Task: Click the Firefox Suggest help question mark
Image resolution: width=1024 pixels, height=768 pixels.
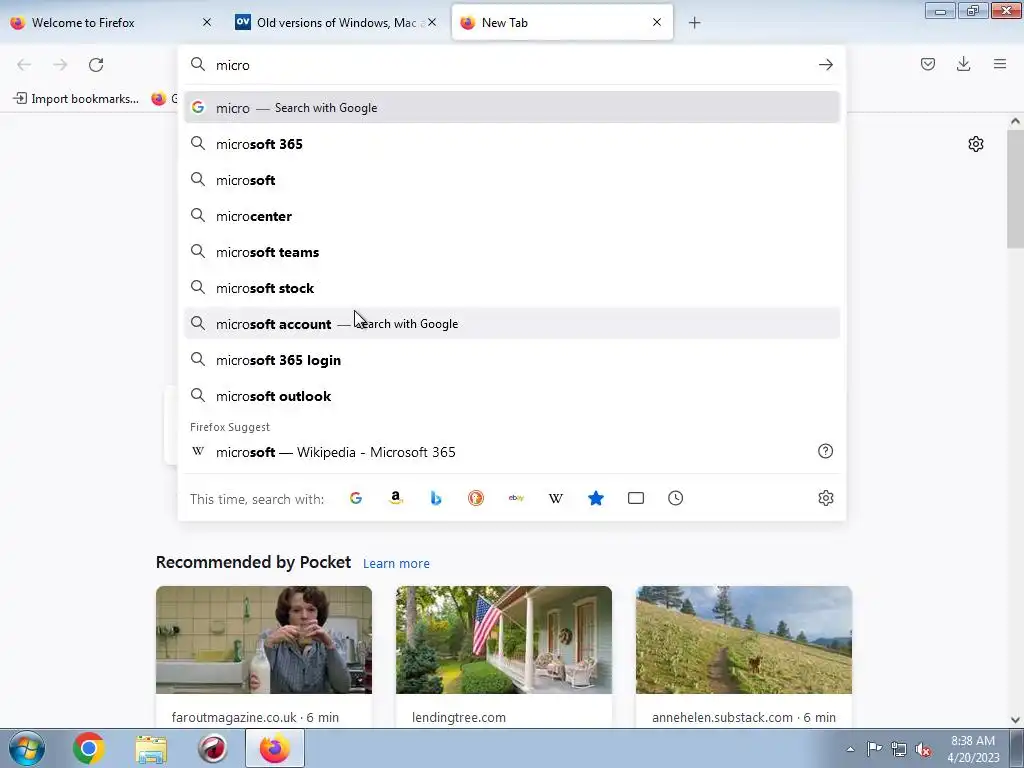Action: coord(825,451)
